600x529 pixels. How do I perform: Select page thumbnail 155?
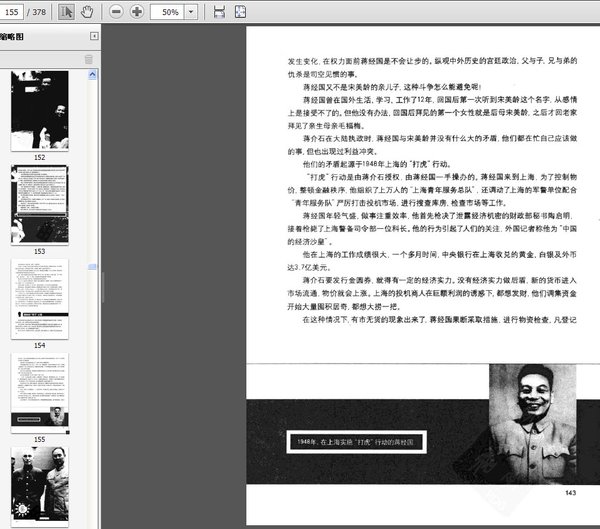tap(40, 393)
